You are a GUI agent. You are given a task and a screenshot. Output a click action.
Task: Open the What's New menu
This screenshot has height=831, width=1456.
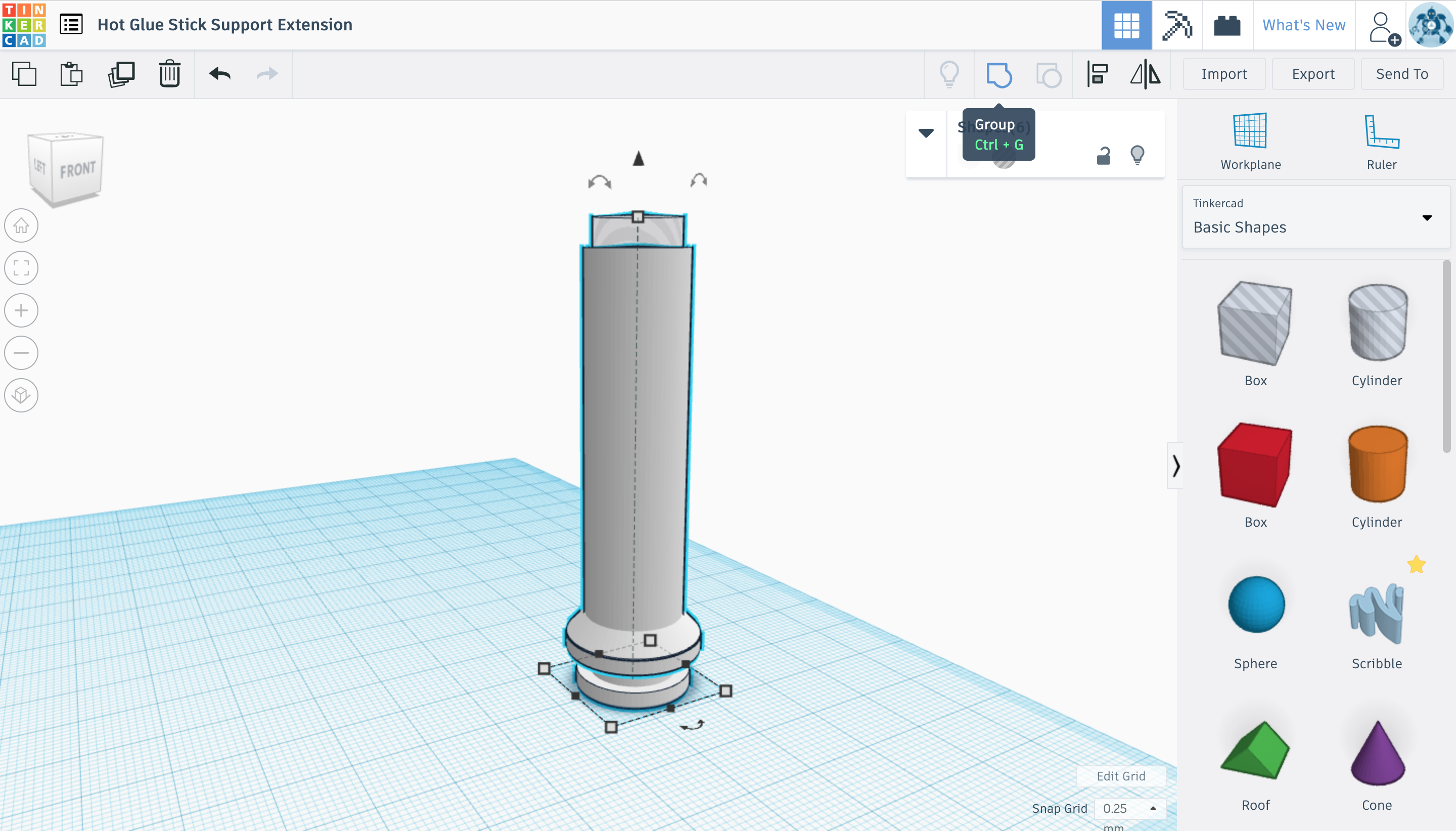(x=1304, y=25)
